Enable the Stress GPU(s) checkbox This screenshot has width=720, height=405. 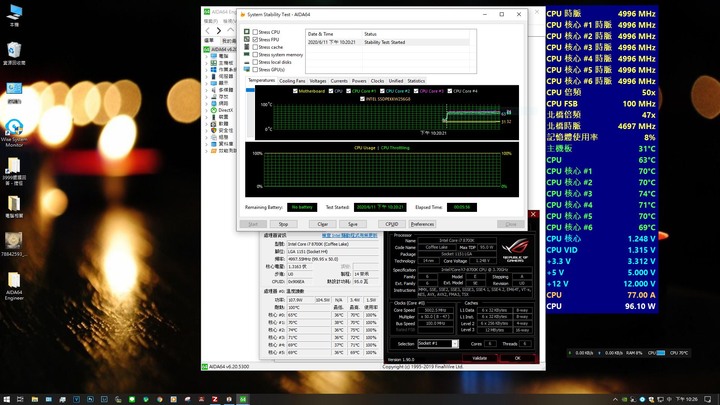tap(255, 69)
